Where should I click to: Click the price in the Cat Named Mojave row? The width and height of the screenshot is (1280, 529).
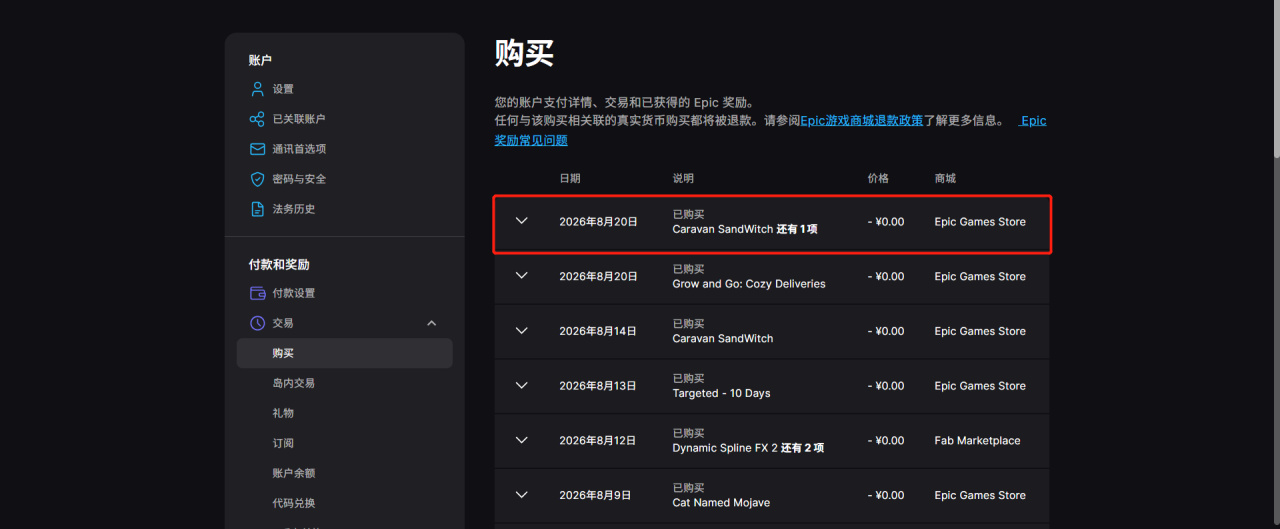click(x=886, y=495)
